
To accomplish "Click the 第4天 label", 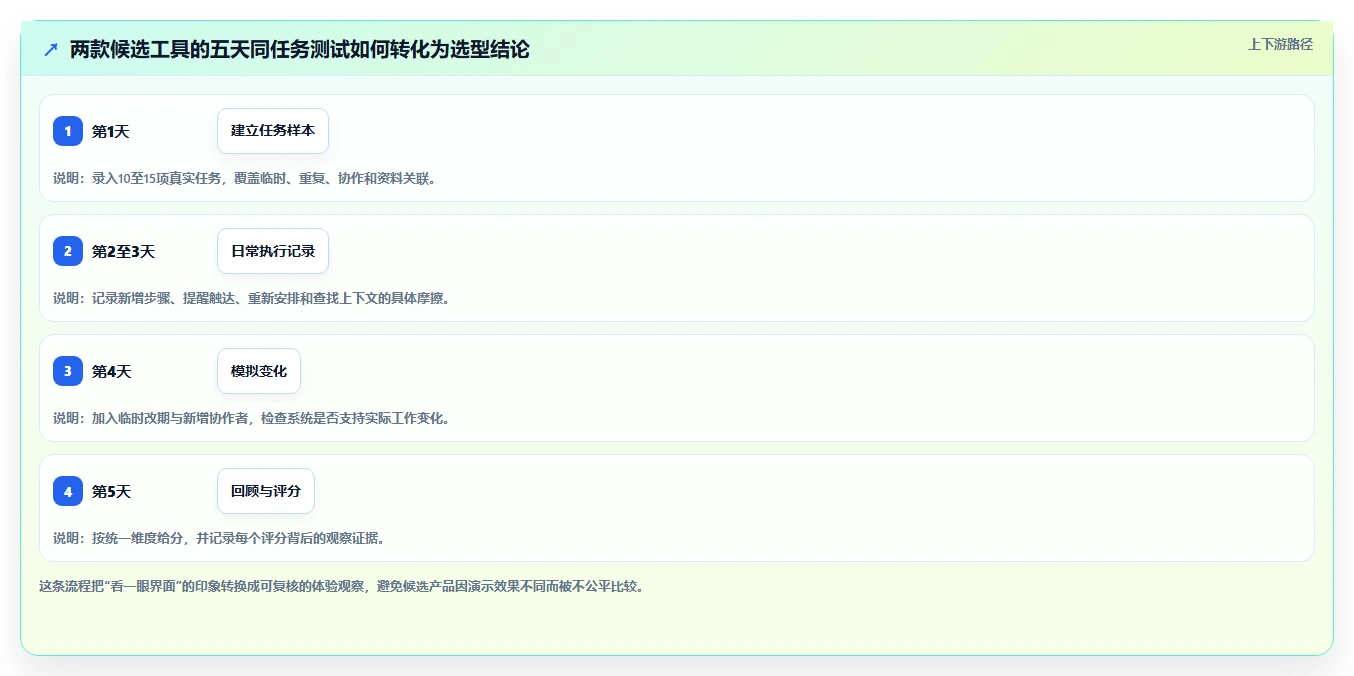I will (112, 371).
